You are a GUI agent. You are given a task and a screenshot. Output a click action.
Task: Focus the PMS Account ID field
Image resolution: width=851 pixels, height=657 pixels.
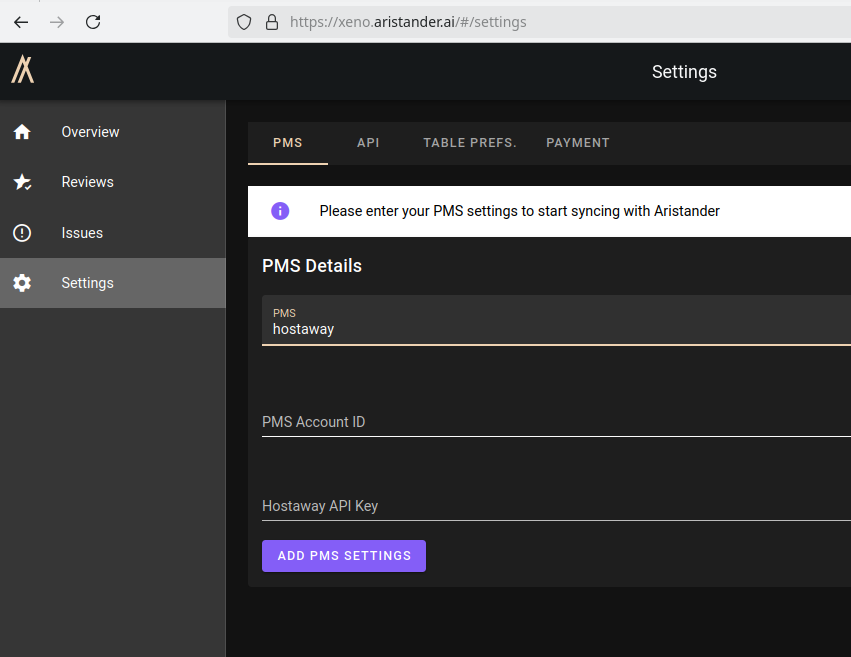coord(556,422)
